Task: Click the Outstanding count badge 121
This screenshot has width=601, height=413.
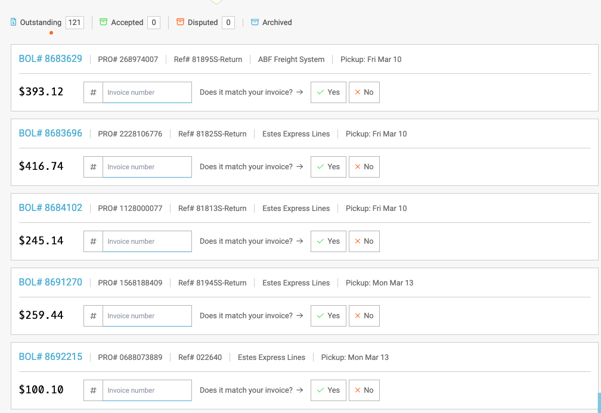Action: [x=74, y=22]
